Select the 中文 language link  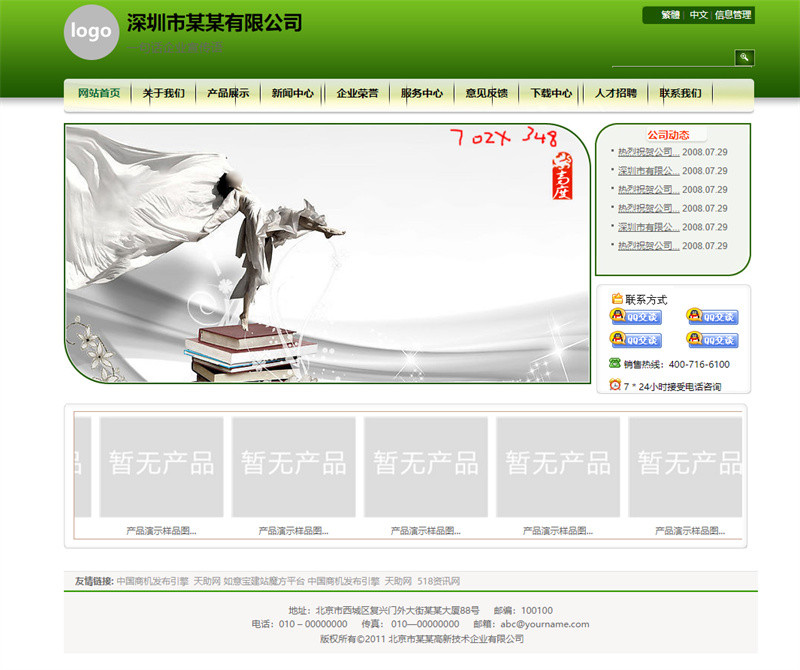[698, 15]
